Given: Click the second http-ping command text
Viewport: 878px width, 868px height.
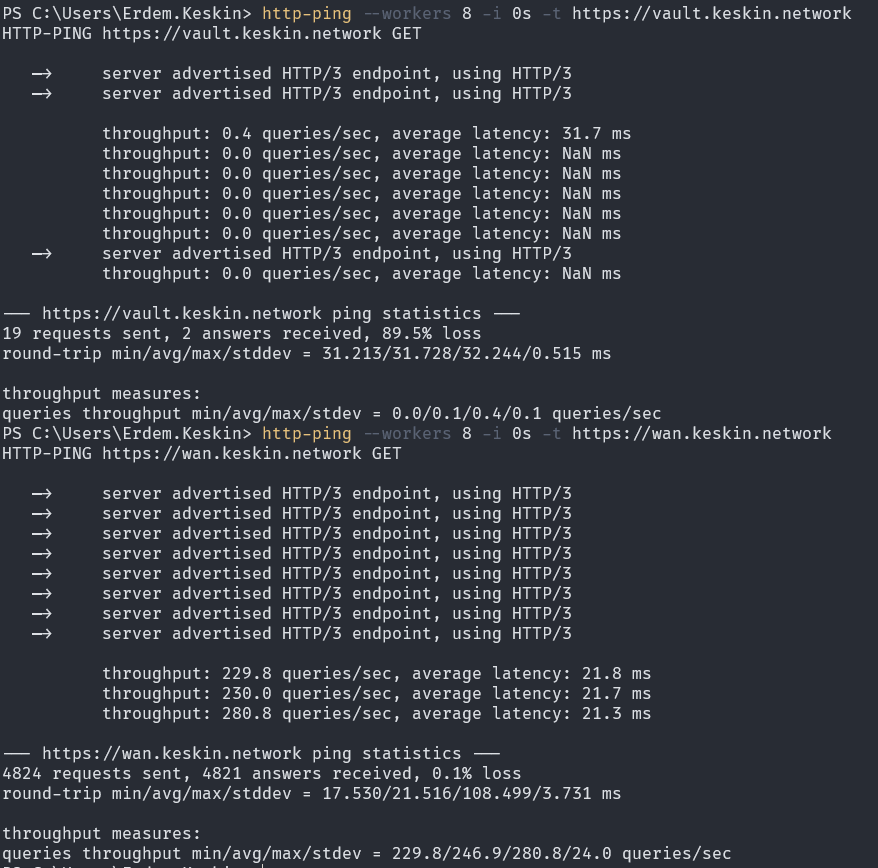Looking at the screenshot, I should pyautogui.click(x=307, y=433).
